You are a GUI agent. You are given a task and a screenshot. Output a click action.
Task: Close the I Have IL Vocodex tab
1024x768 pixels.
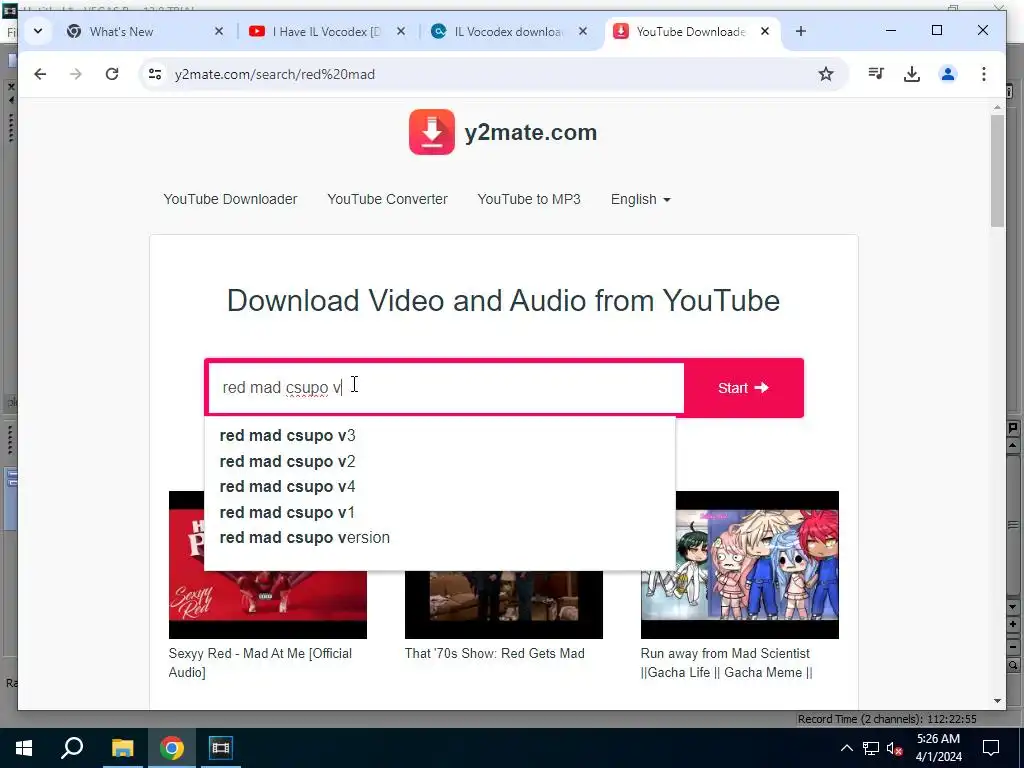(x=401, y=31)
